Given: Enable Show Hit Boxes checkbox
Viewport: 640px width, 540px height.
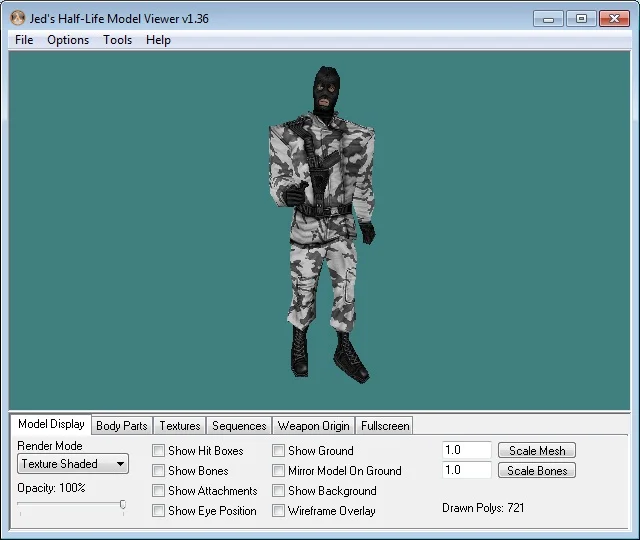Looking at the screenshot, I should (159, 451).
